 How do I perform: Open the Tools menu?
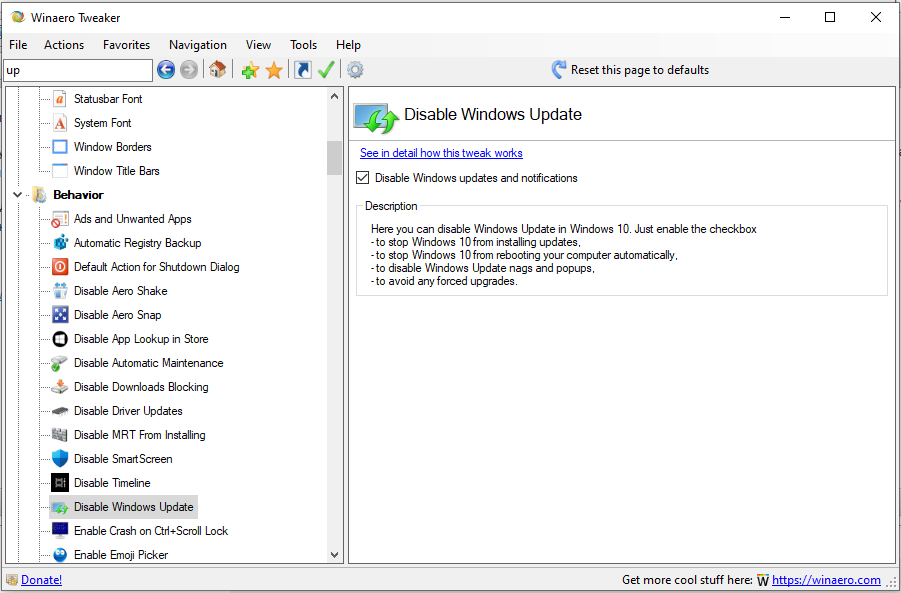[303, 45]
